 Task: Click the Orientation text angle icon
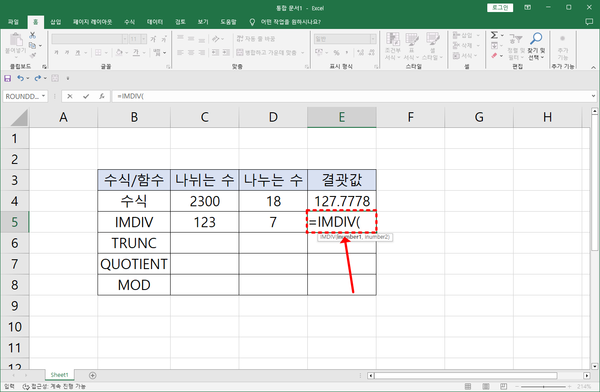pyautogui.click(x=215, y=39)
